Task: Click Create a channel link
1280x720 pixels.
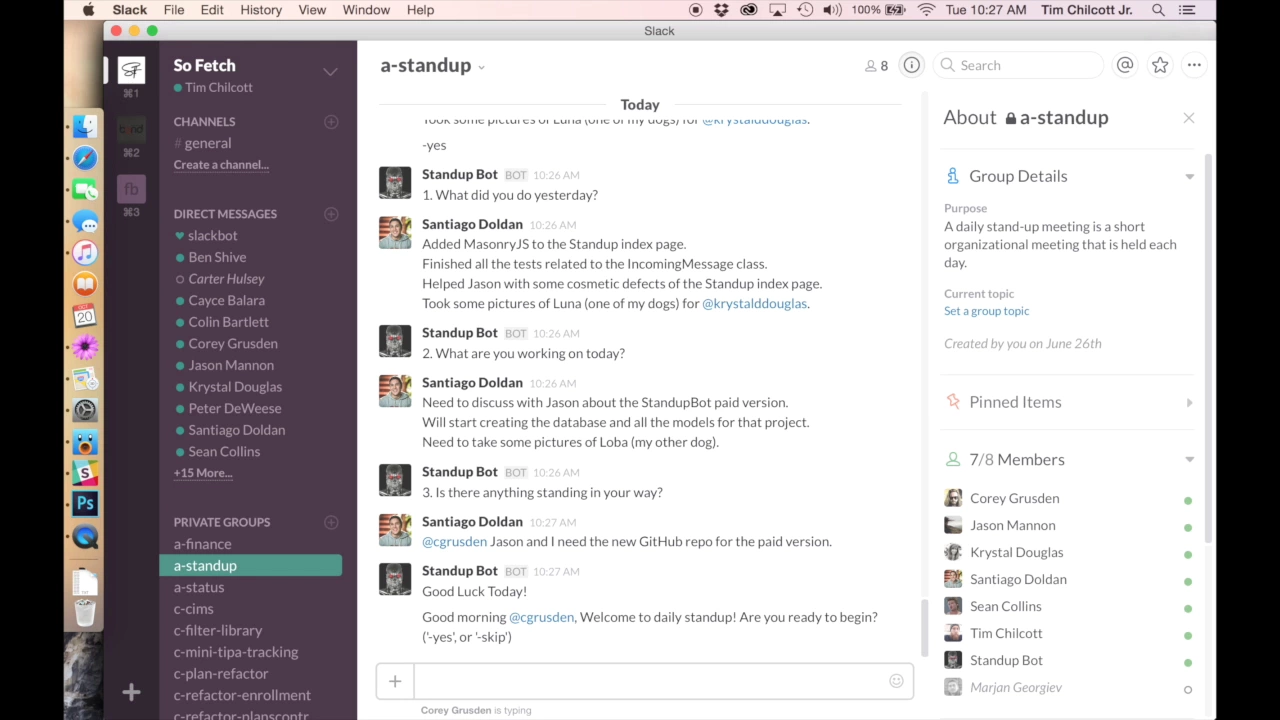Action: 221,165
